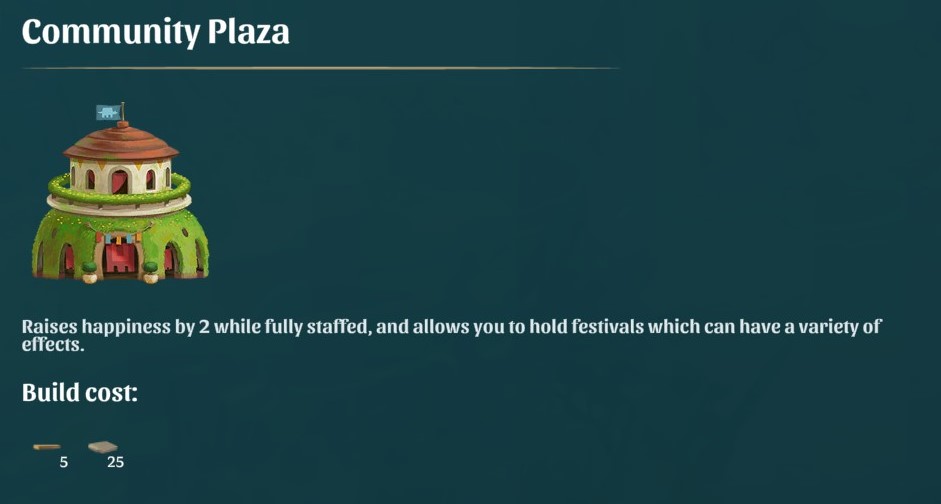Click the Build cost heading

coord(80,393)
